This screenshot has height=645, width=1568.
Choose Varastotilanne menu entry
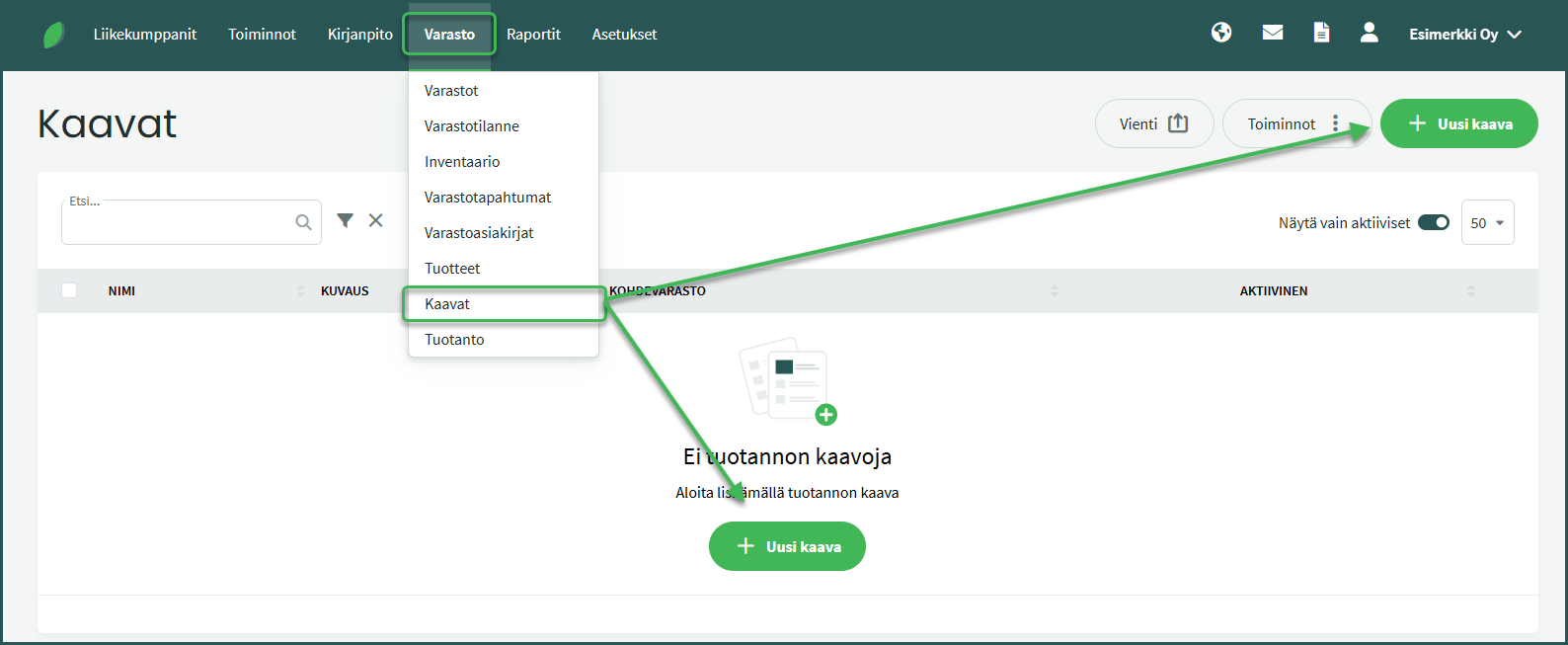(472, 126)
